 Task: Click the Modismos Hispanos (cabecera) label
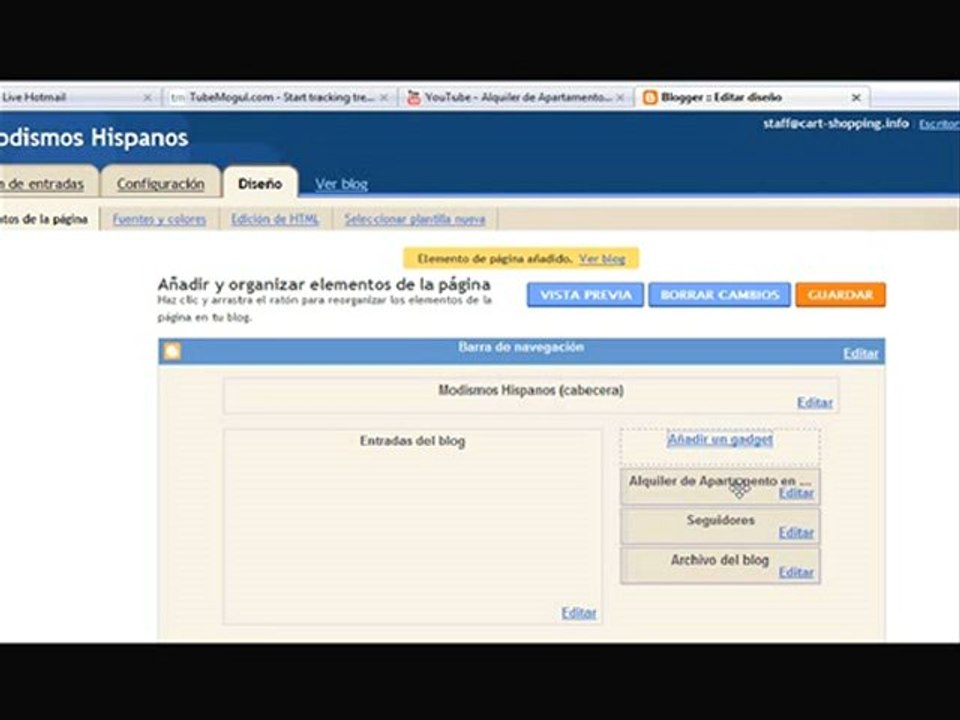[x=531, y=390]
